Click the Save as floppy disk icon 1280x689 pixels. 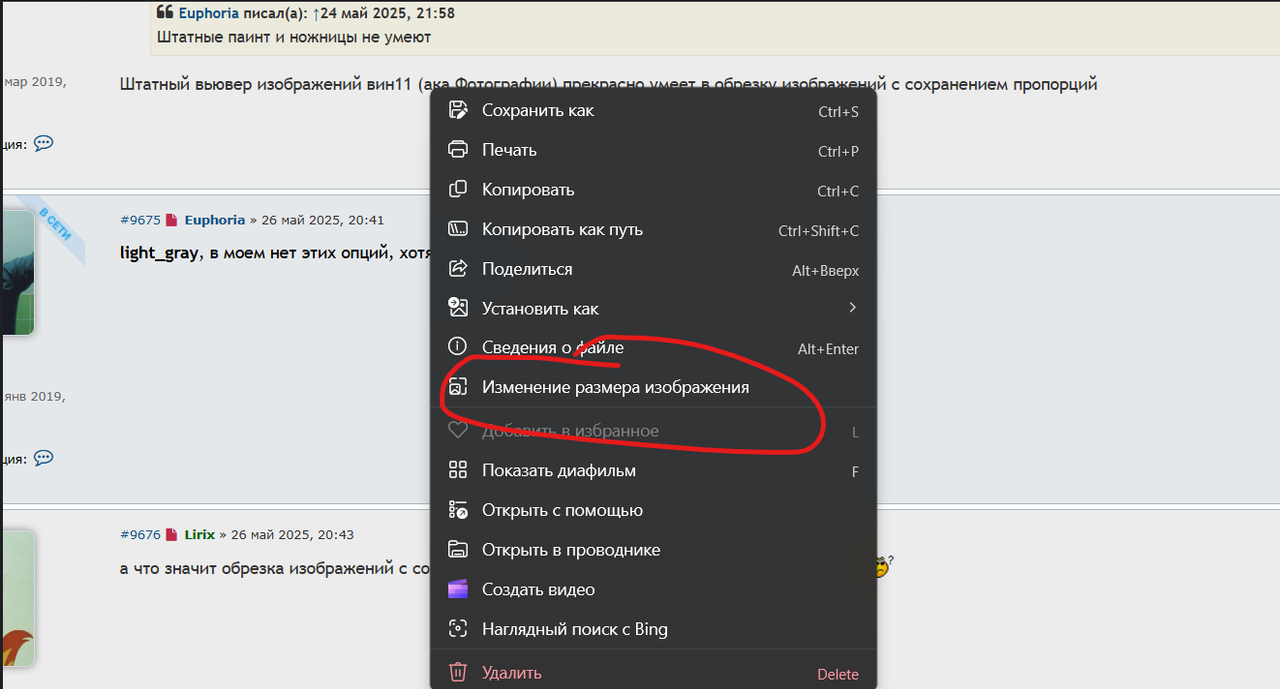[x=458, y=110]
